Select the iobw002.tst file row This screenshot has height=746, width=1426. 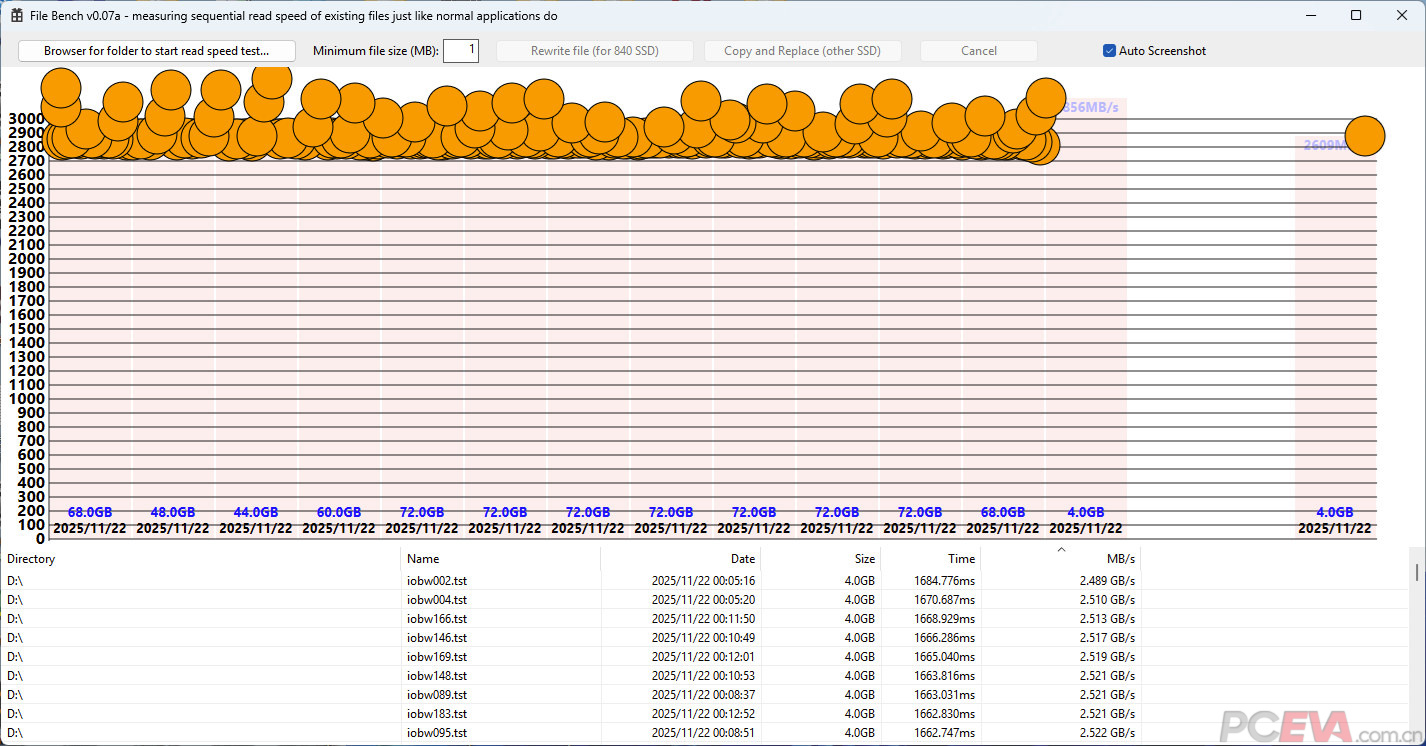point(437,581)
